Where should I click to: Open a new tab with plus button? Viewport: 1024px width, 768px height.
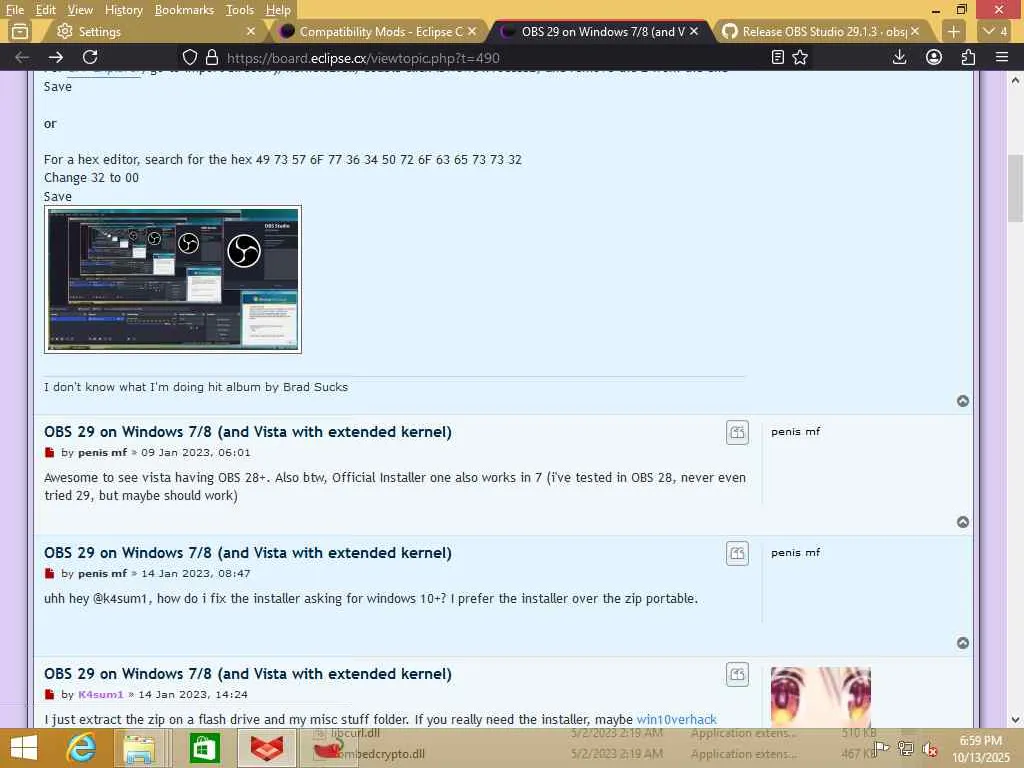click(953, 31)
